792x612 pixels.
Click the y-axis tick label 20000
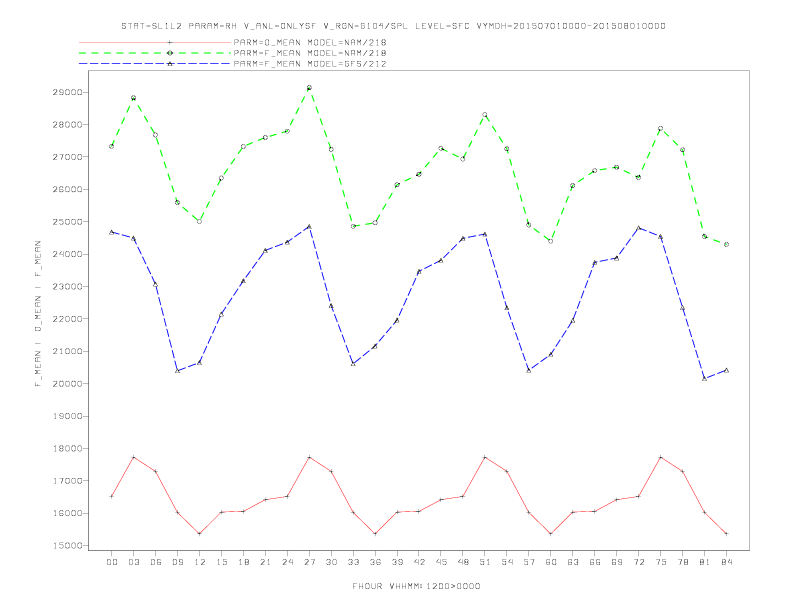[x=68, y=384]
